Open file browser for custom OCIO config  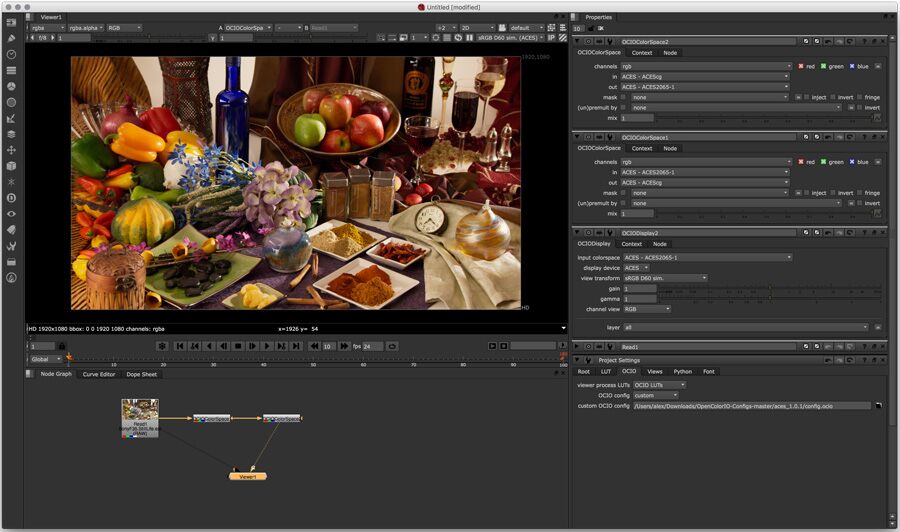tap(877, 406)
